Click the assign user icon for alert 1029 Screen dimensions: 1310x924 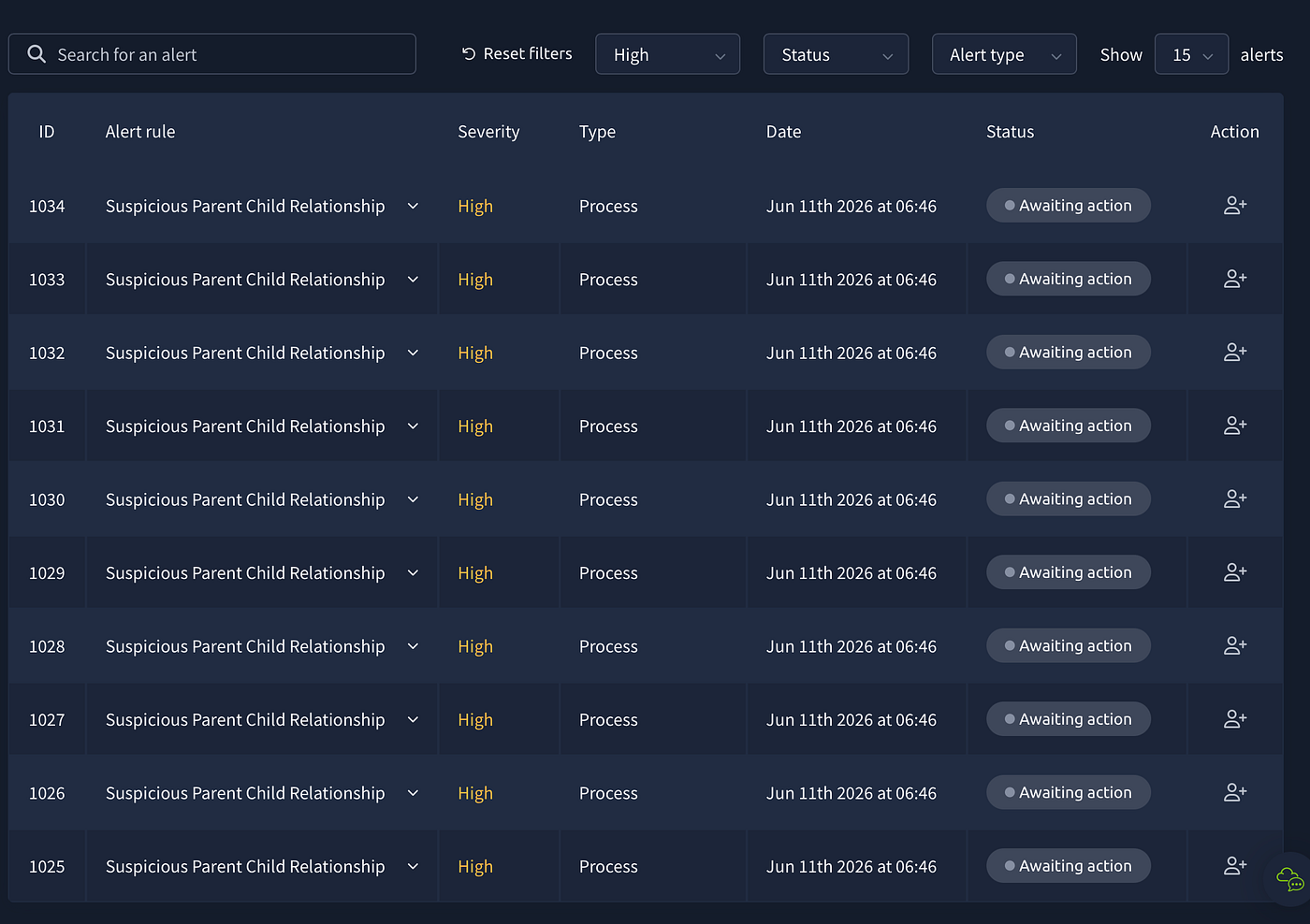coord(1235,572)
